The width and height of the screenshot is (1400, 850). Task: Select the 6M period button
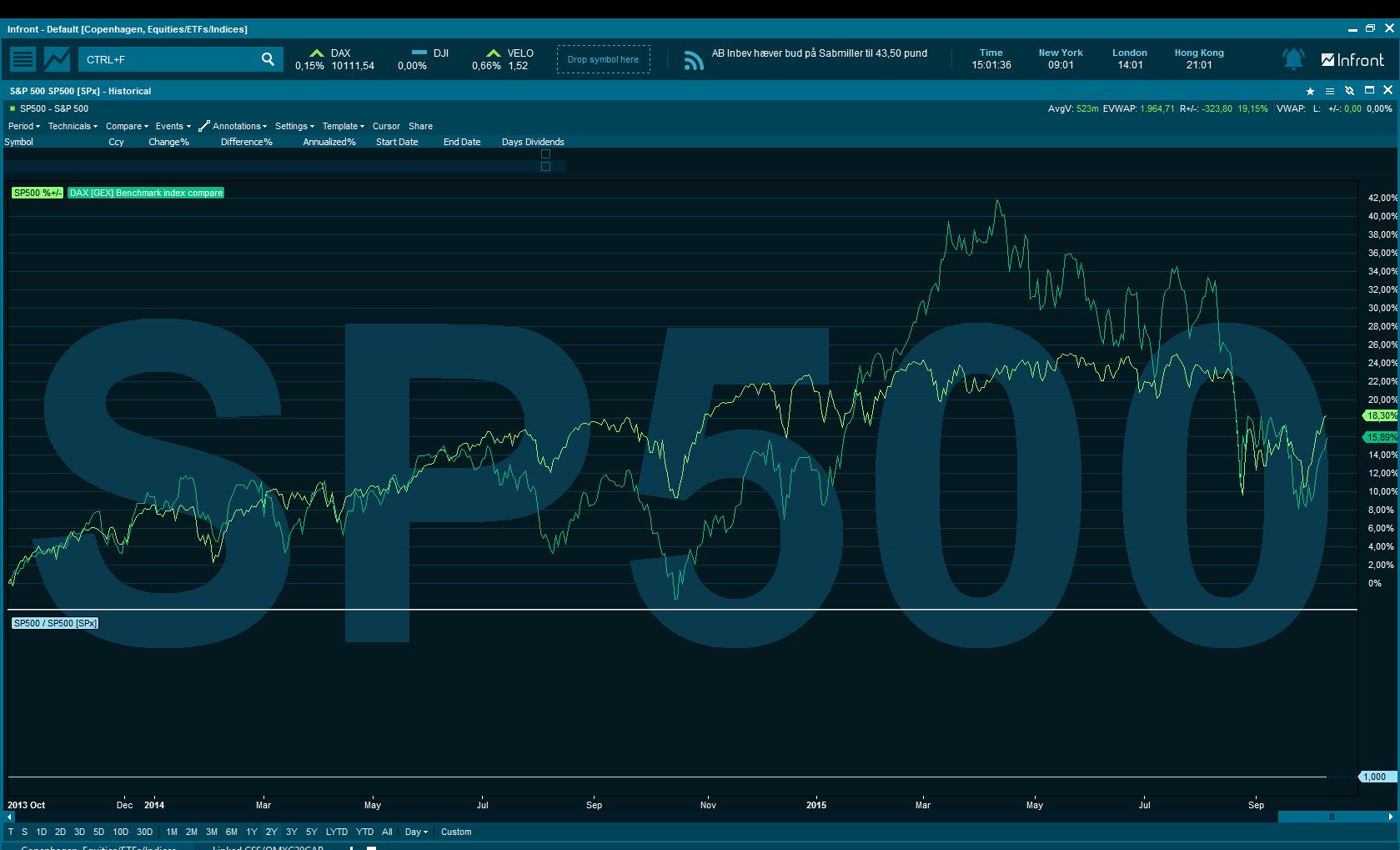(x=231, y=832)
